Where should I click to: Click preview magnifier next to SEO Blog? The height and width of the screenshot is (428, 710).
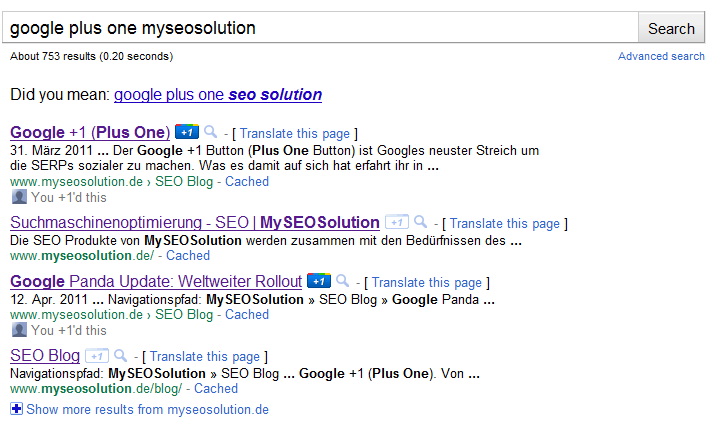click(121, 356)
